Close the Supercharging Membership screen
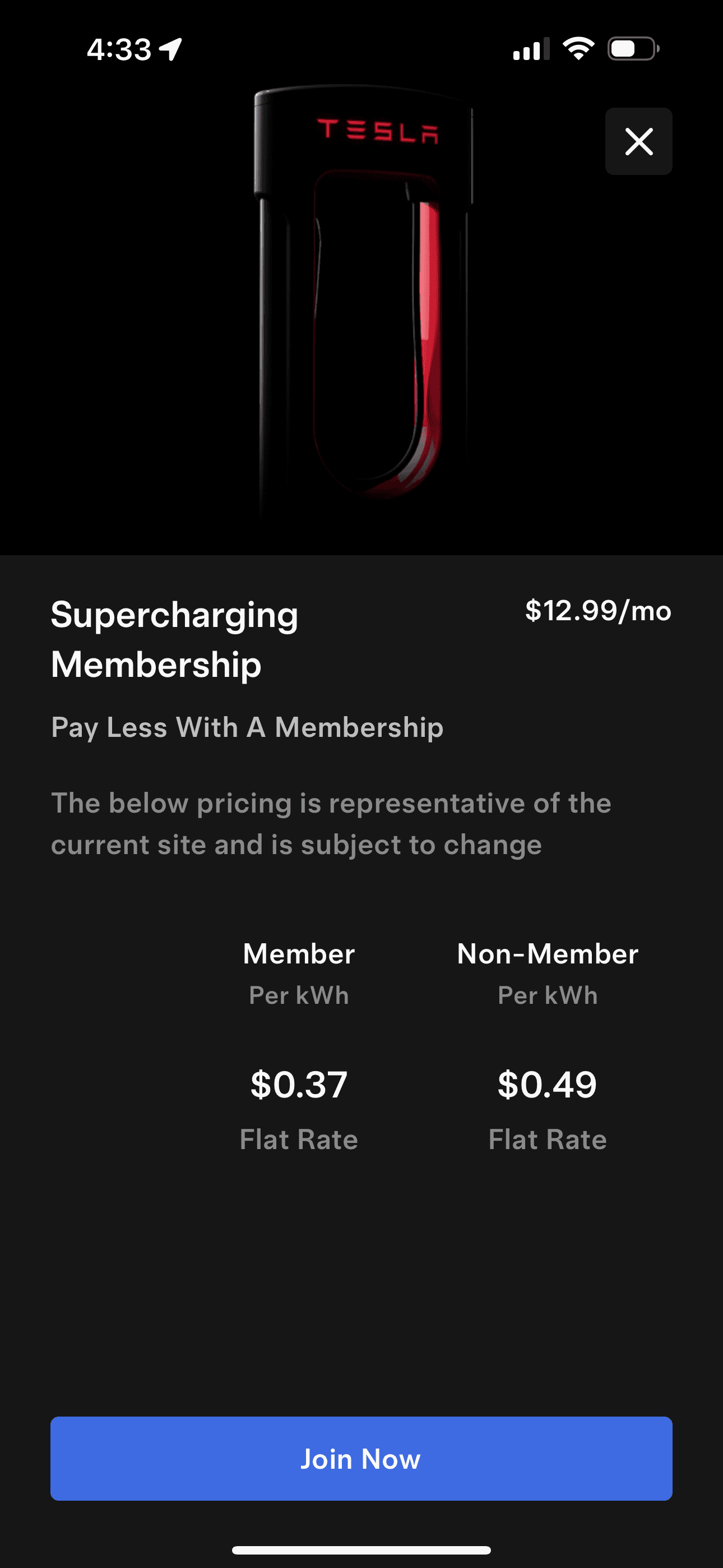The width and height of the screenshot is (723, 1568). coord(638,142)
